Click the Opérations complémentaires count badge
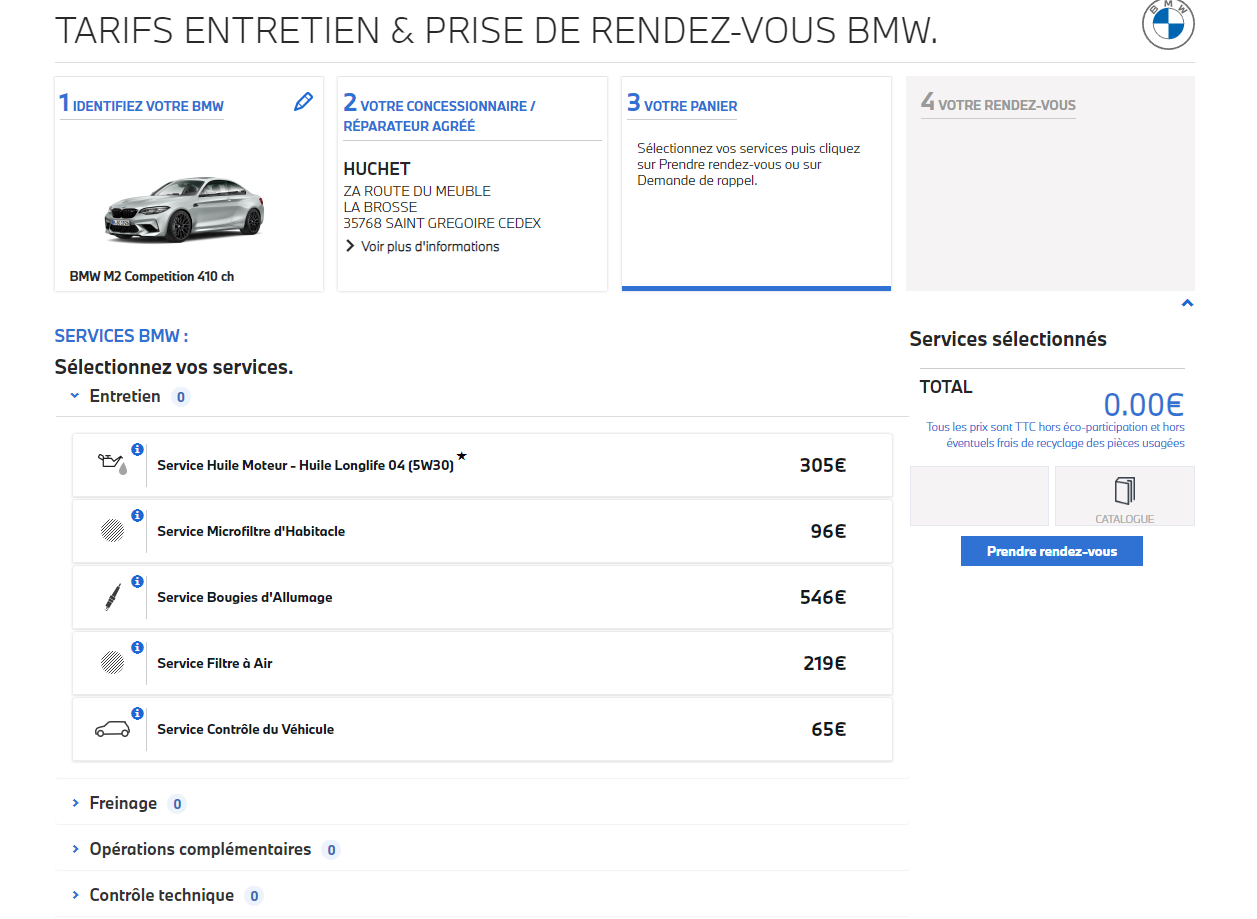 coord(331,850)
